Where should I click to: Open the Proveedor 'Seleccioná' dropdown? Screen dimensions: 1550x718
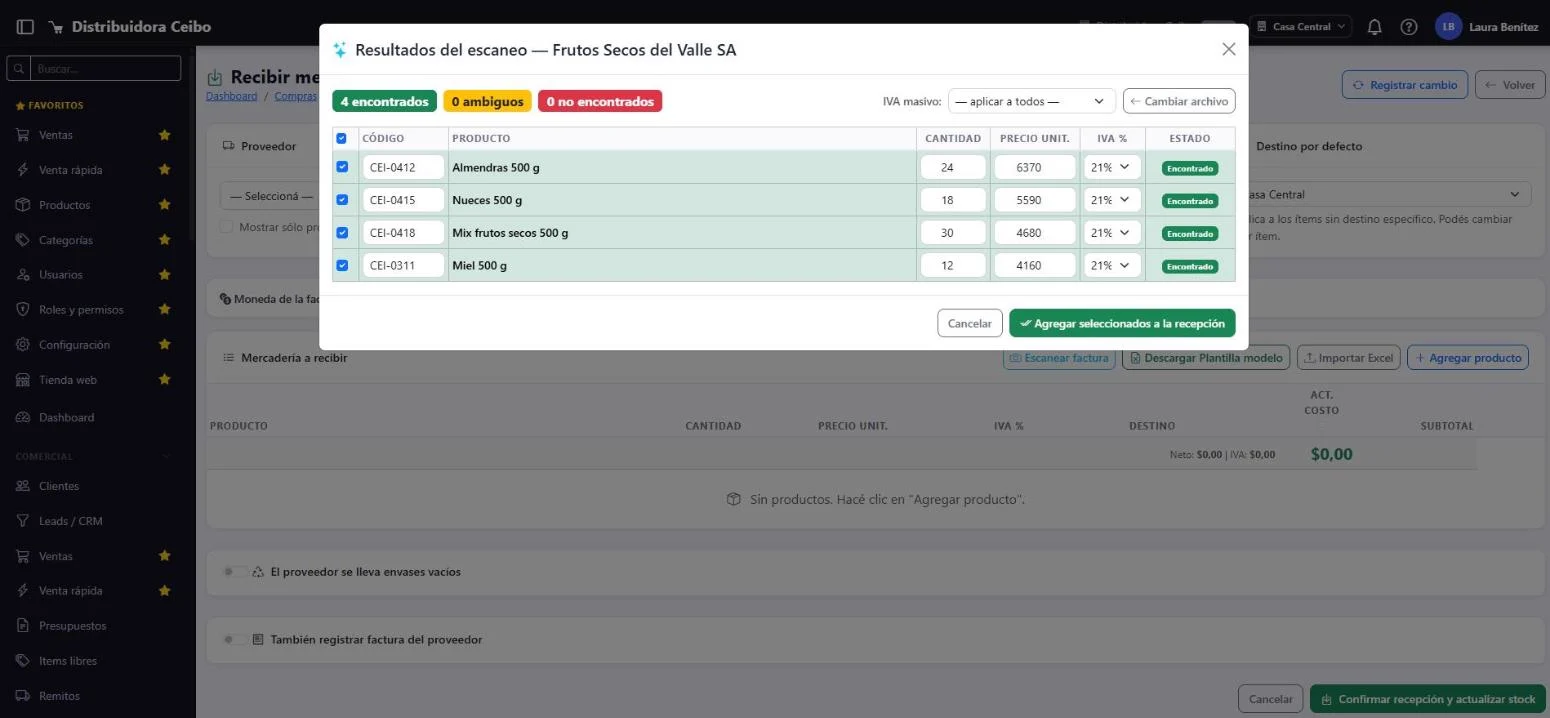[x=270, y=196]
